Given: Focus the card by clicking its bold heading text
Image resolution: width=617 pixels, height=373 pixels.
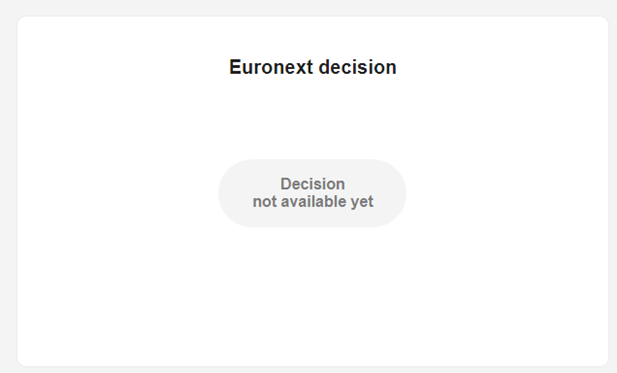Looking at the screenshot, I should (313, 67).
